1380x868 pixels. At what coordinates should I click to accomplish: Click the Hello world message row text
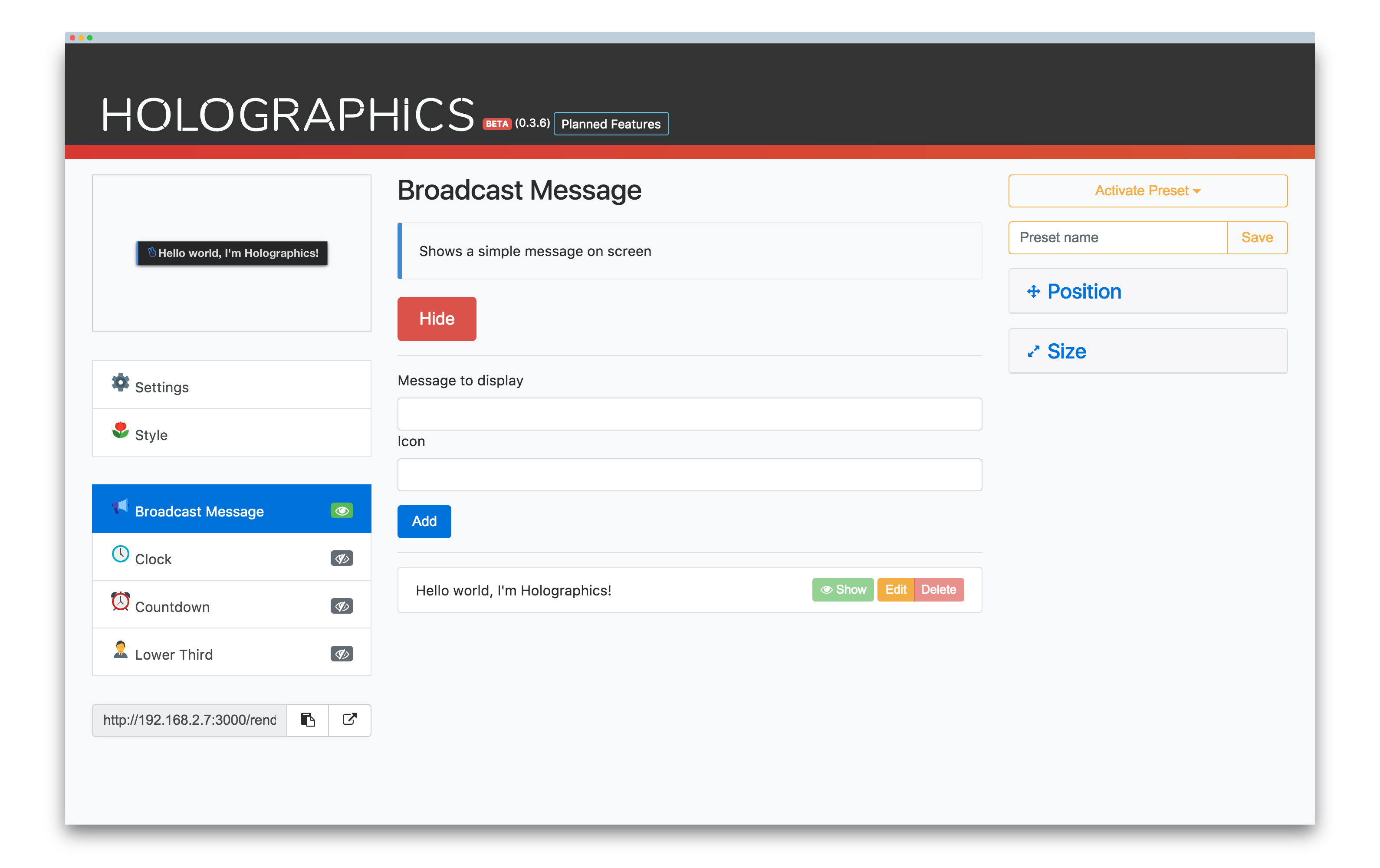513,591
